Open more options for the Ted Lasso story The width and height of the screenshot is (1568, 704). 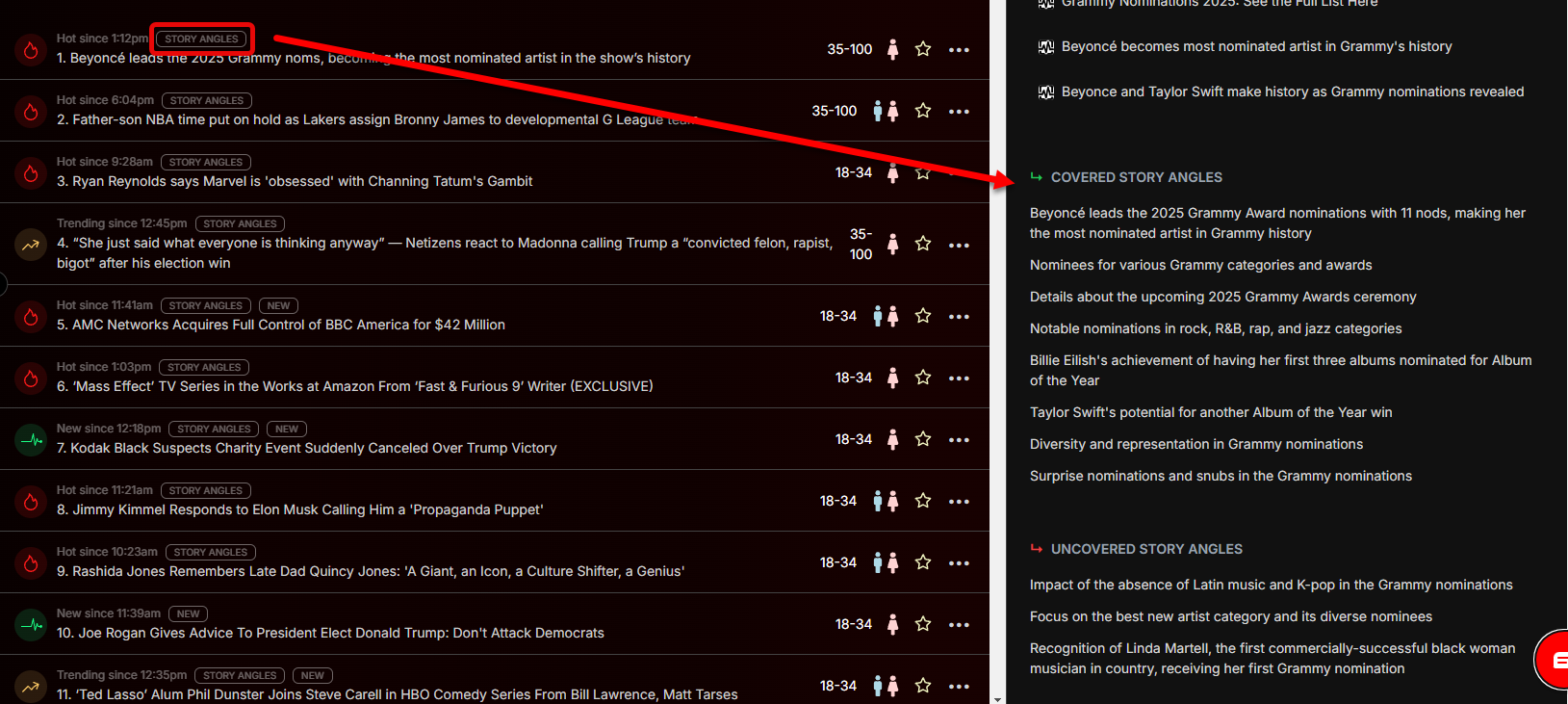(x=959, y=687)
